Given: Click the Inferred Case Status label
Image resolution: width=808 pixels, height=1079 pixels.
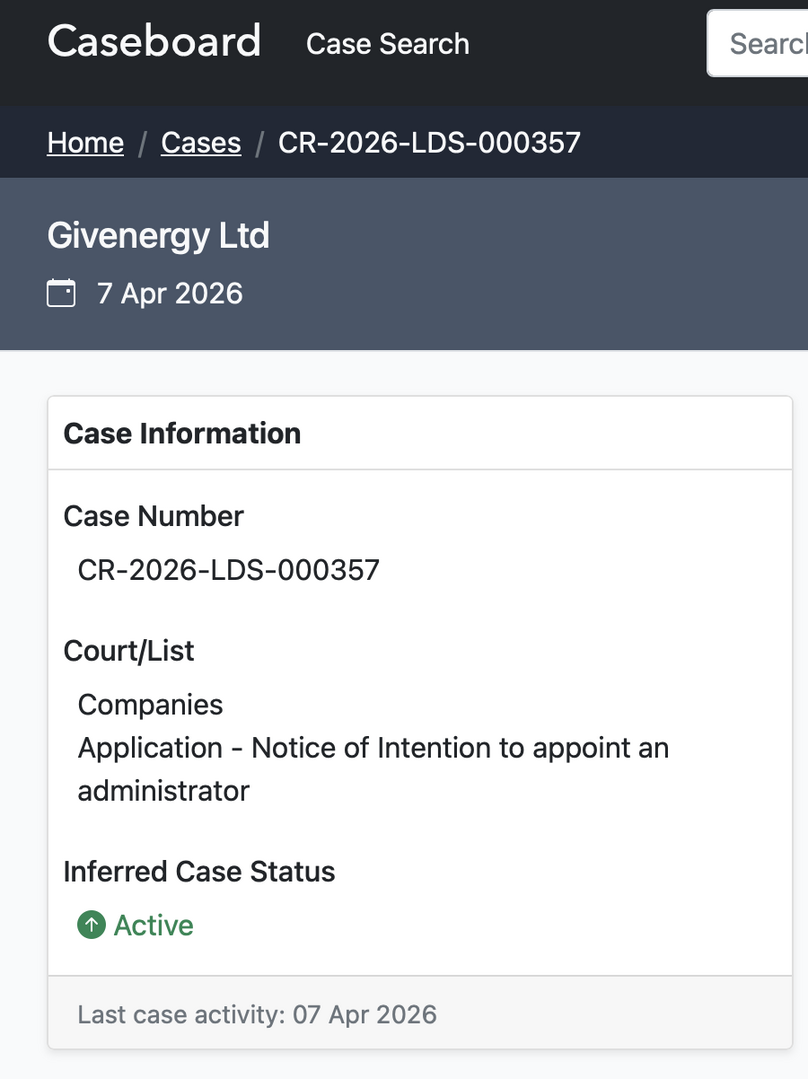Looking at the screenshot, I should [x=199, y=872].
